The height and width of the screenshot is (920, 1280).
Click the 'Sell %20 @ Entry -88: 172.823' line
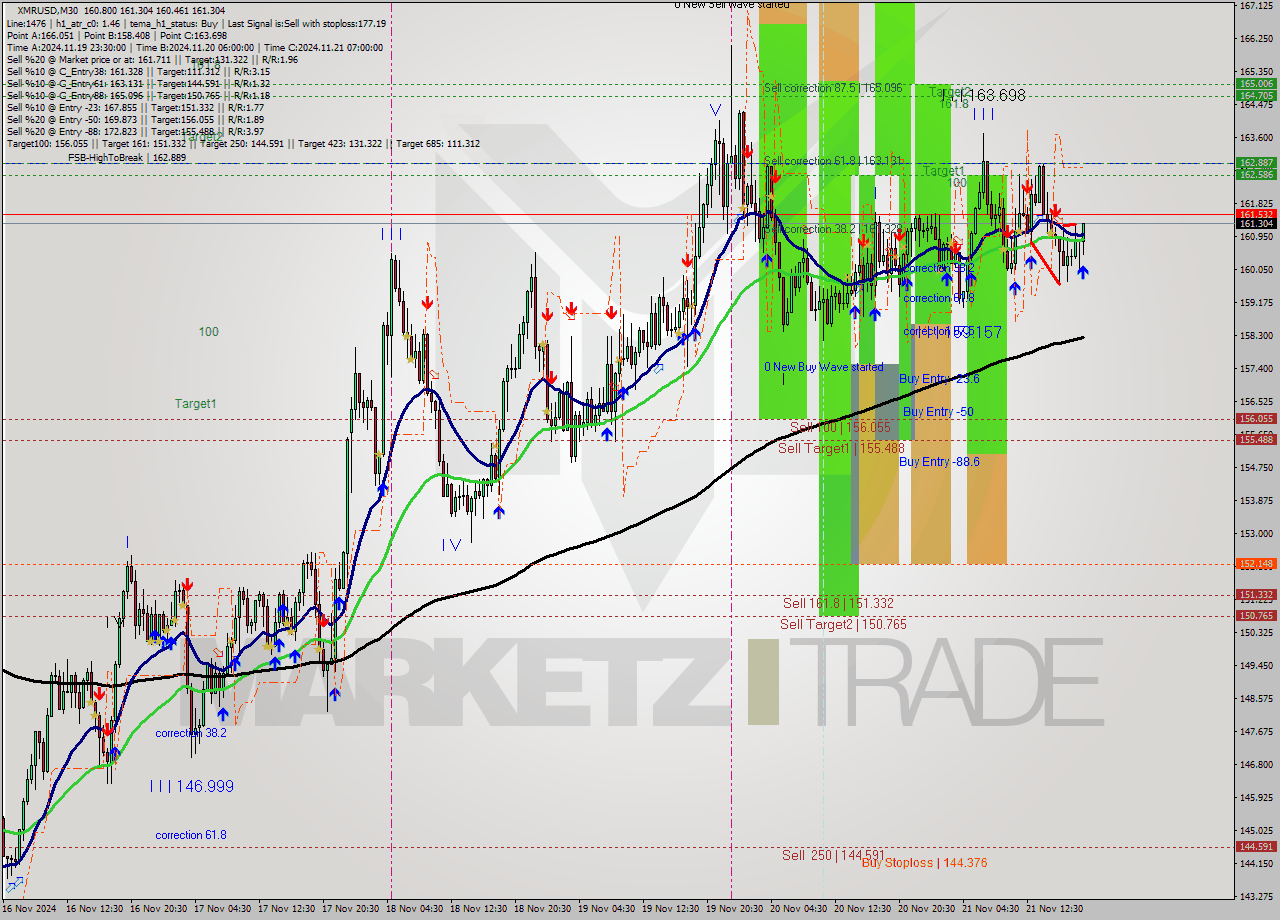135,131
